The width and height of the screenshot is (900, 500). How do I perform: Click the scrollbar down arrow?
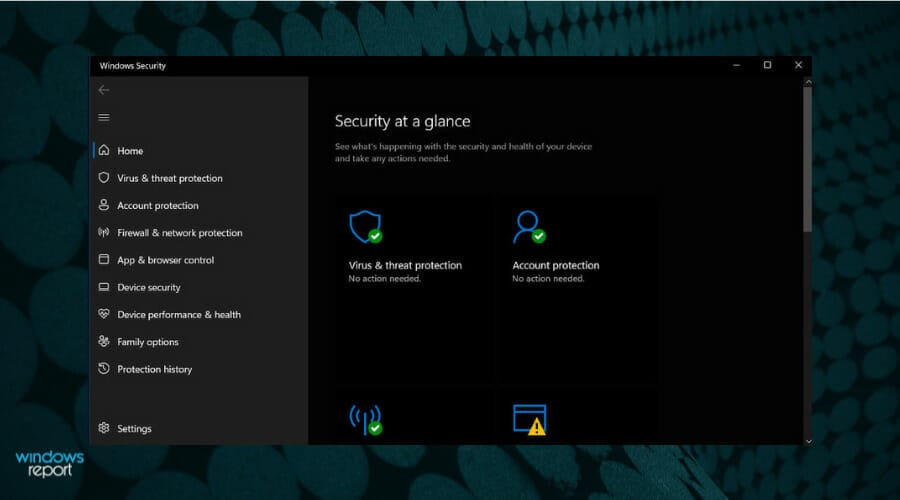click(x=808, y=441)
